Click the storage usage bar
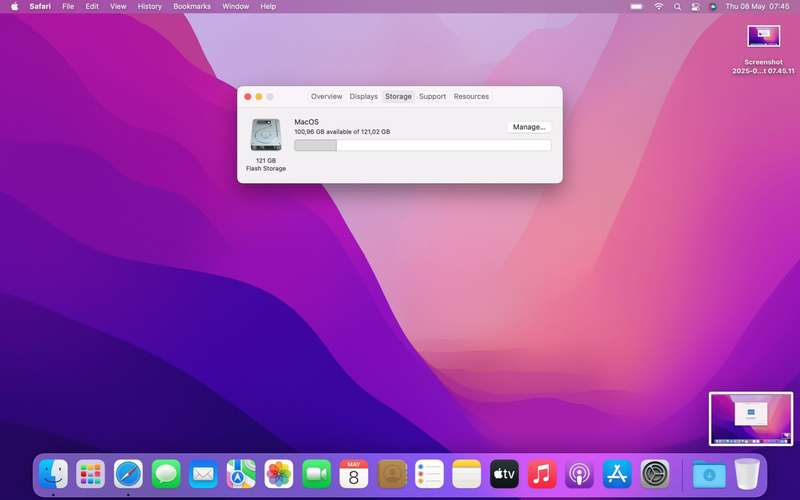 tap(422, 145)
